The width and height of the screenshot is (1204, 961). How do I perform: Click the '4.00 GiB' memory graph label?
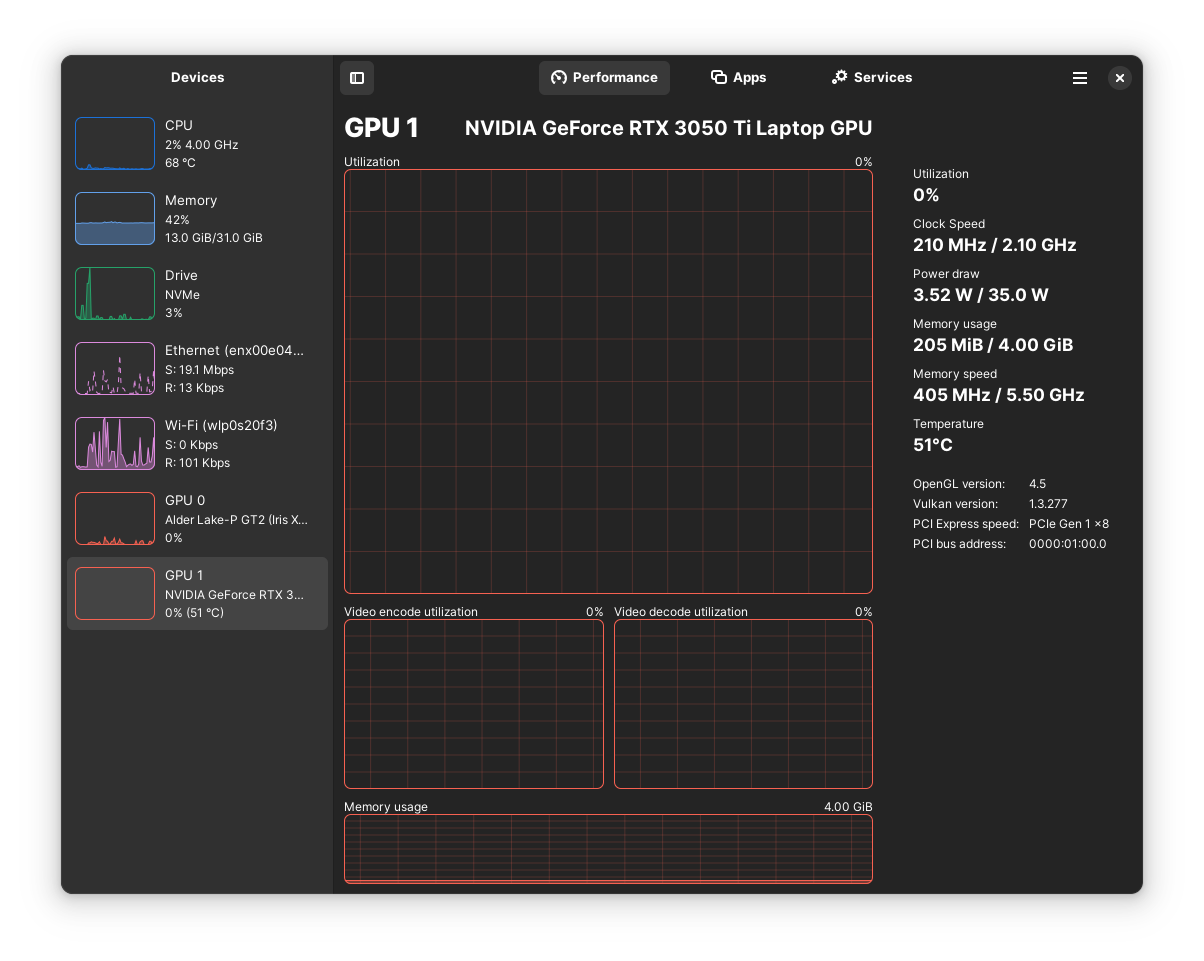848,807
